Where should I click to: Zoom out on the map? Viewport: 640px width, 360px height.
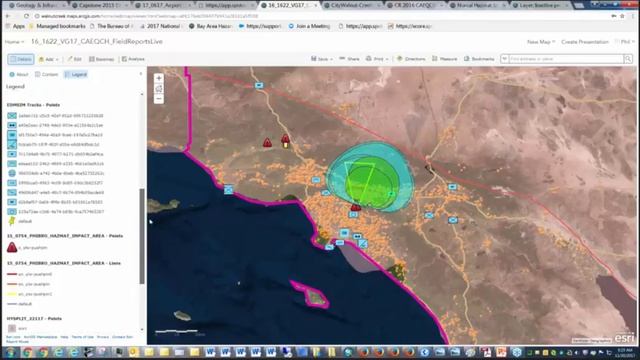(159, 99)
